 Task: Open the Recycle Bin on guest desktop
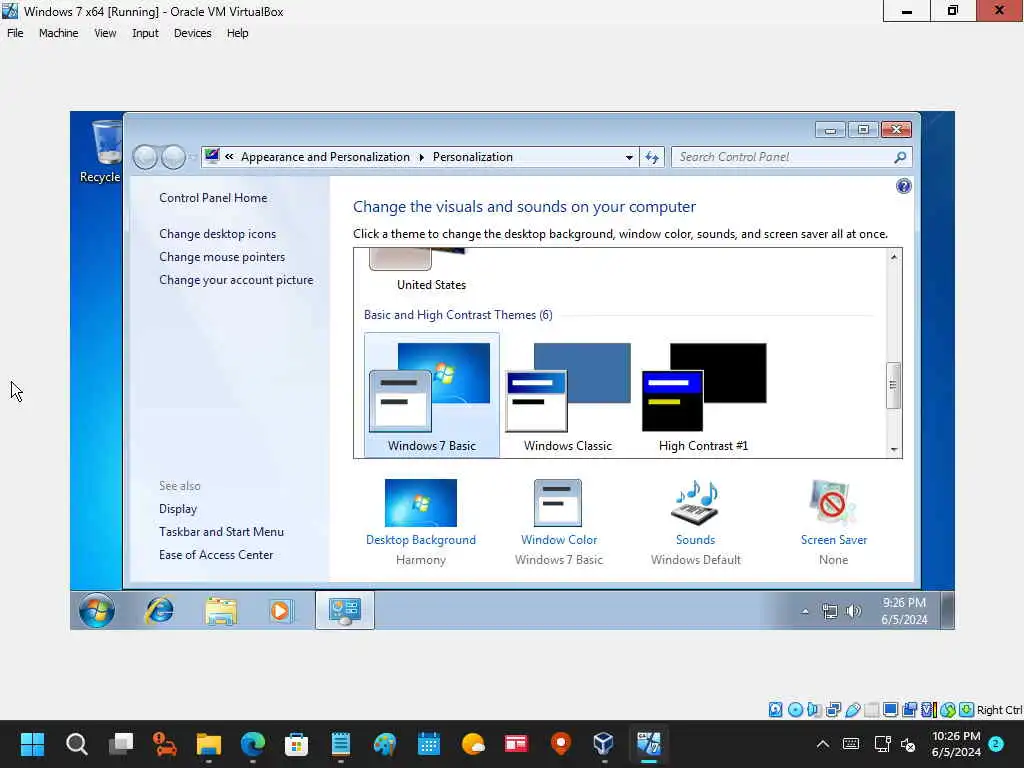[x=104, y=152]
